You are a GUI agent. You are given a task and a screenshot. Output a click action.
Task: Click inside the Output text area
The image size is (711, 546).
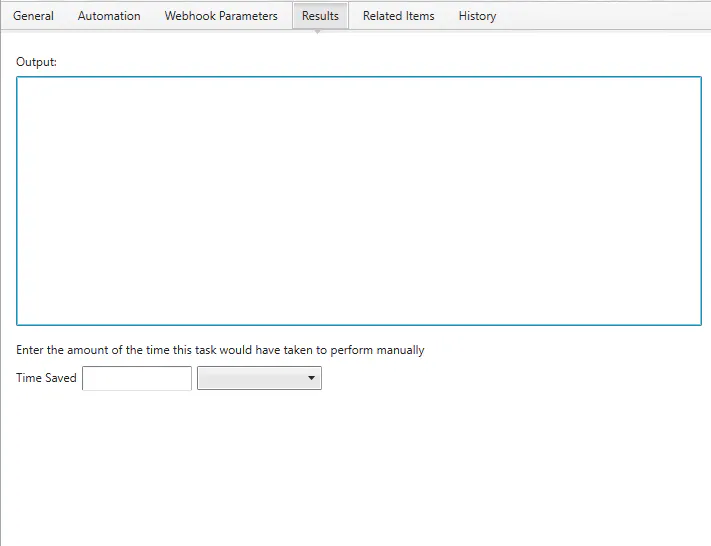point(359,201)
